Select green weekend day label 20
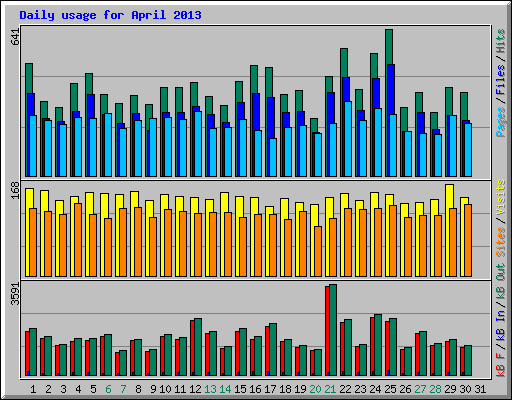This screenshot has height=400, width=512. point(315,389)
